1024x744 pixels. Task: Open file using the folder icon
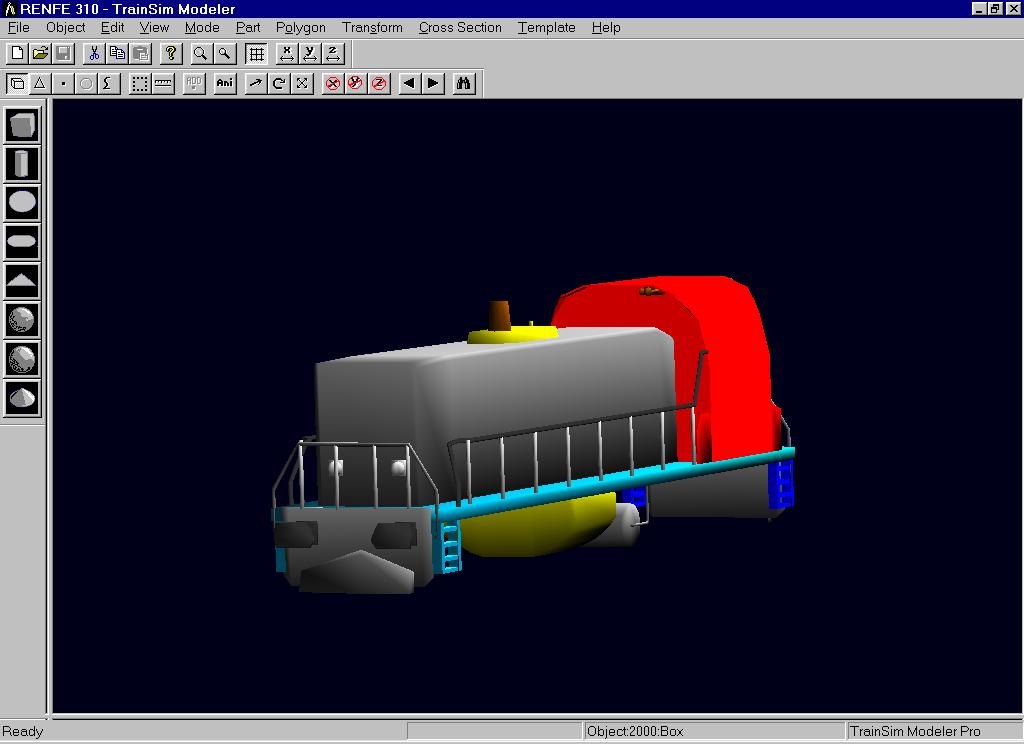coord(40,54)
